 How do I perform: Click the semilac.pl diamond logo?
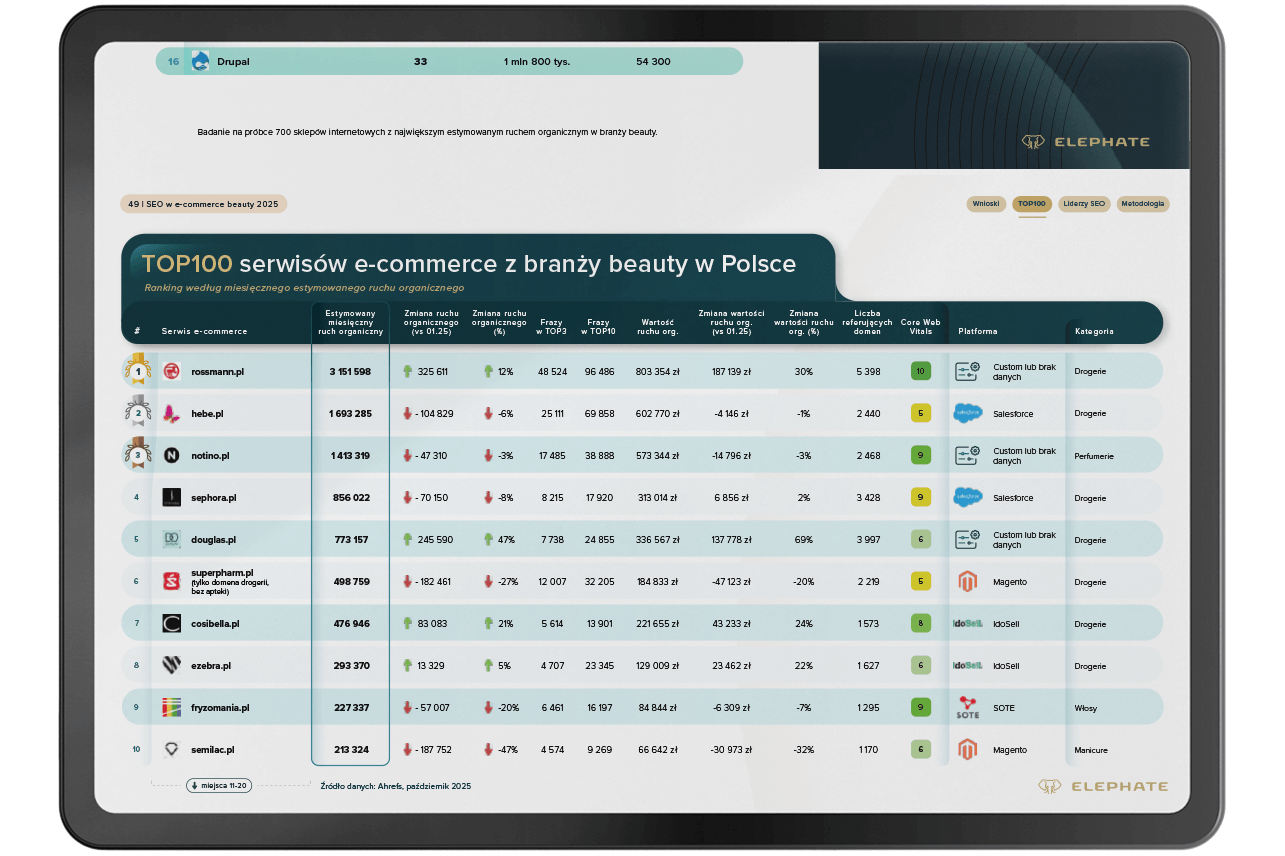171,750
